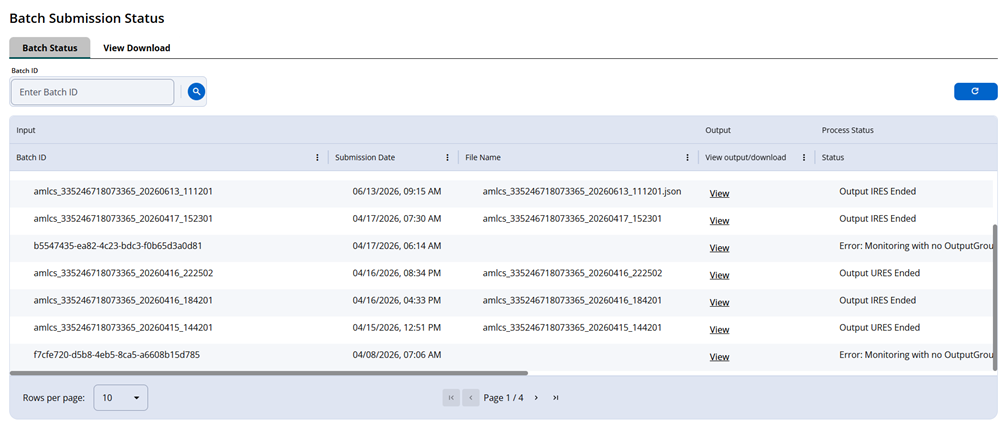
Task: Click the Page 1 / 4 indicator
Action: pos(503,397)
